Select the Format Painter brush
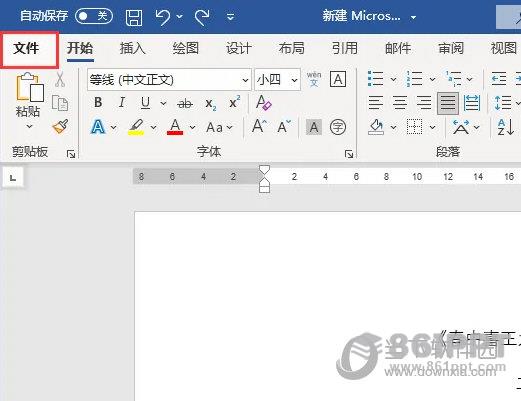Image resolution: width=521 pixels, height=401 pixels. tap(60, 126)
